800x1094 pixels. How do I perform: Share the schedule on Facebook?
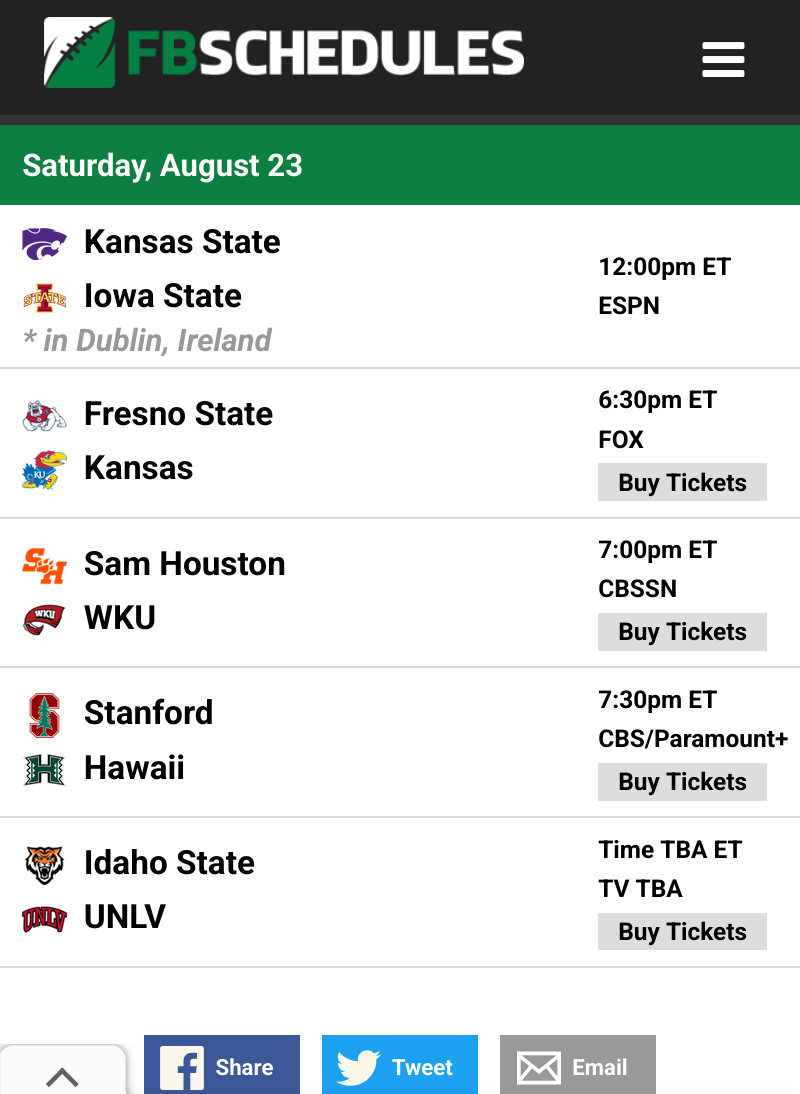[222, 1065]
